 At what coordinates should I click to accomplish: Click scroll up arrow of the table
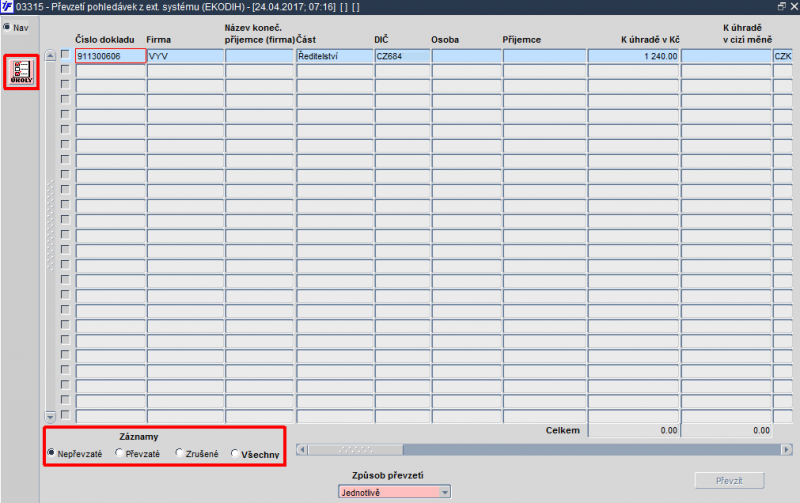point(50,56)
